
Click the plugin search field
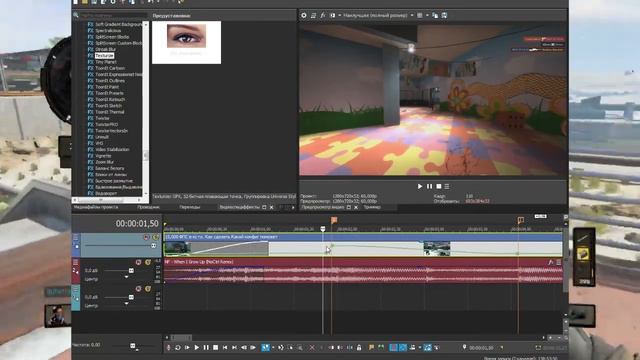[x=113, y=16]
